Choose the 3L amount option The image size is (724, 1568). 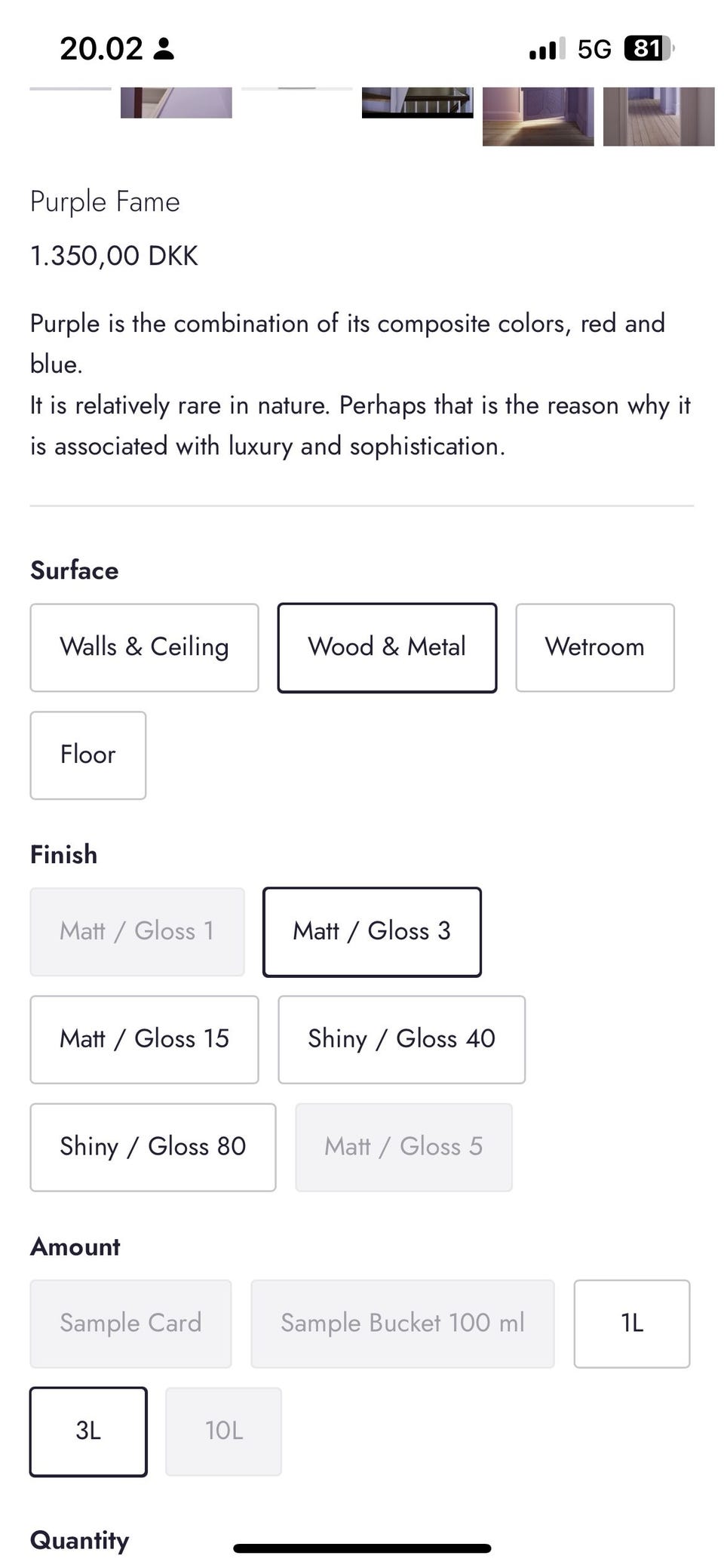coord(88,1431)
